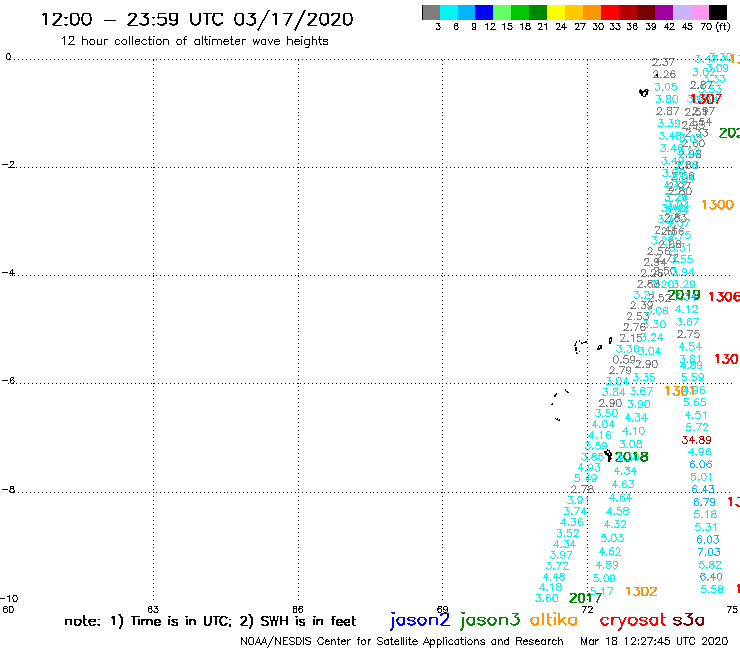Click the yellow 24 ft legend swatch

coord(556,12)
